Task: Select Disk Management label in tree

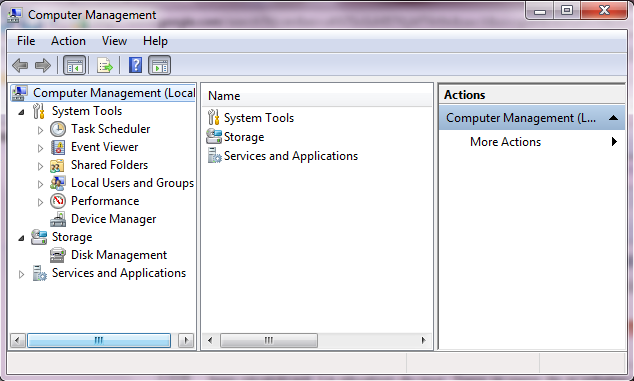Action: pyautogui.click(x=119, y=255)
